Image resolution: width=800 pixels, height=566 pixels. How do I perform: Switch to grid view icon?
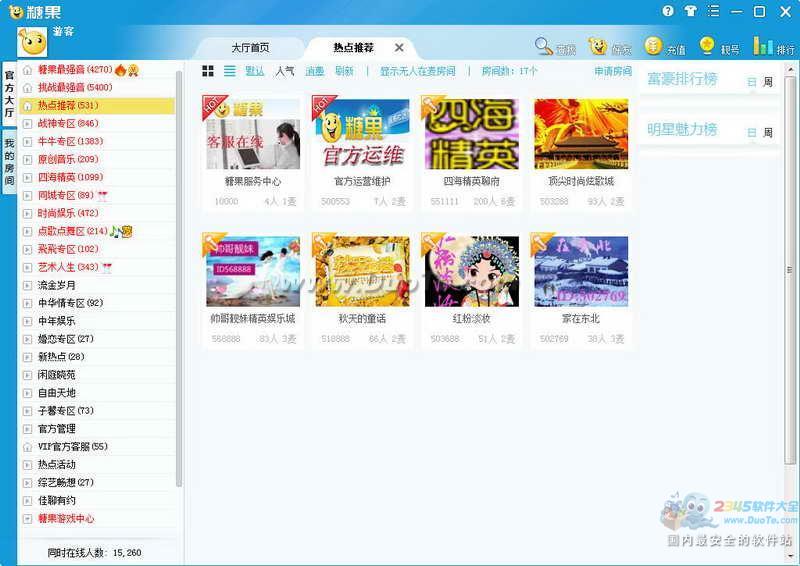pyautogui.click(x=208, y=71)
